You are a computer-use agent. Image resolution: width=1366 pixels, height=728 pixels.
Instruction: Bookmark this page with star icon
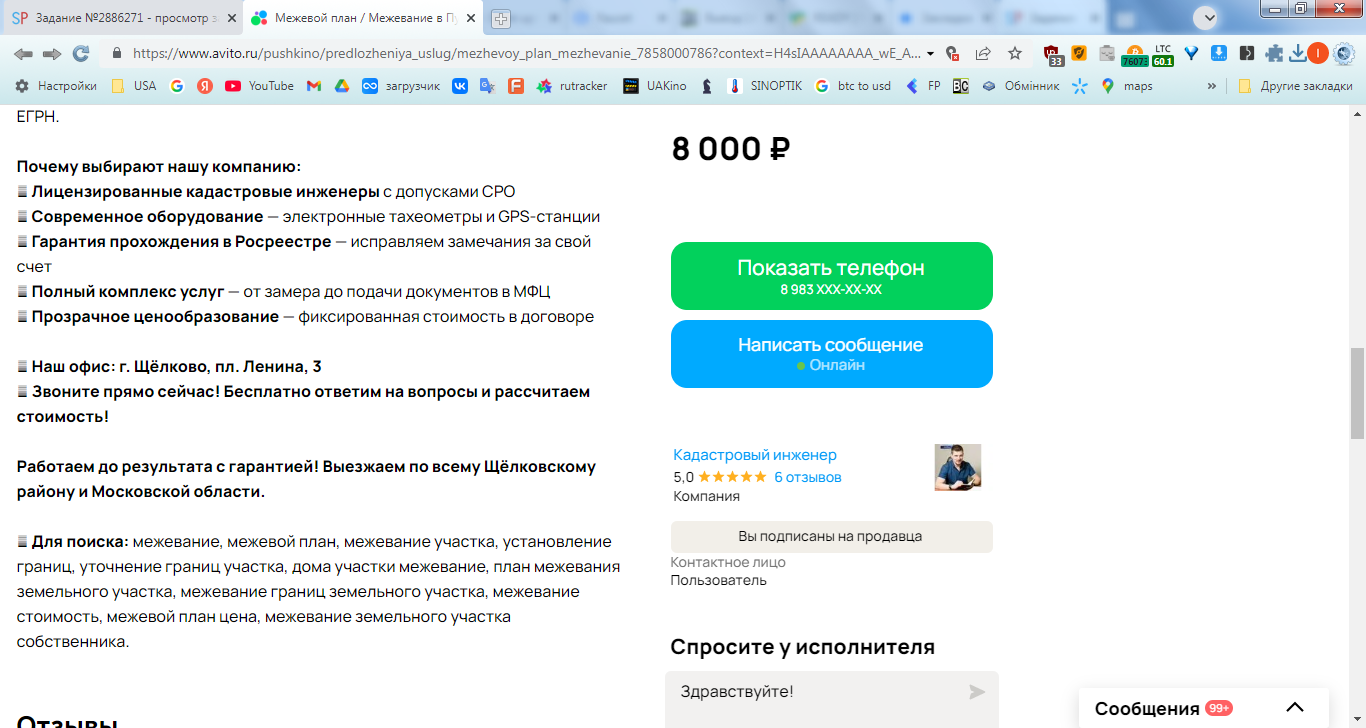(x=1015, y=53)
